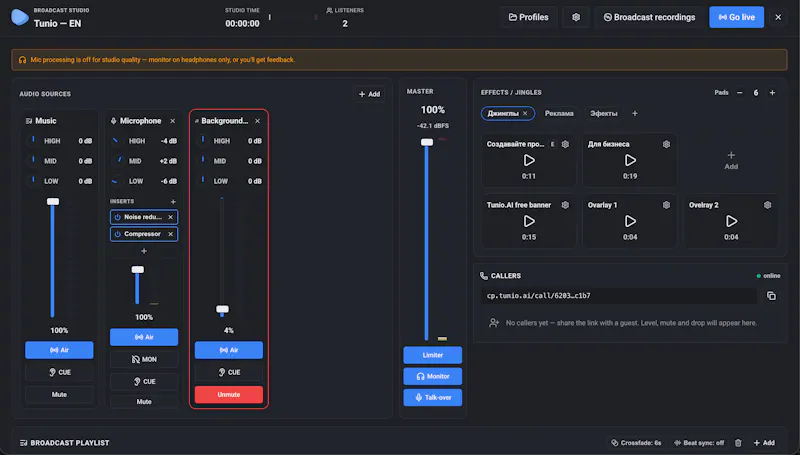The height and width of the screenshot is (455, 800).
Task: Click the caller link field
Action: [x=619, y=296]
